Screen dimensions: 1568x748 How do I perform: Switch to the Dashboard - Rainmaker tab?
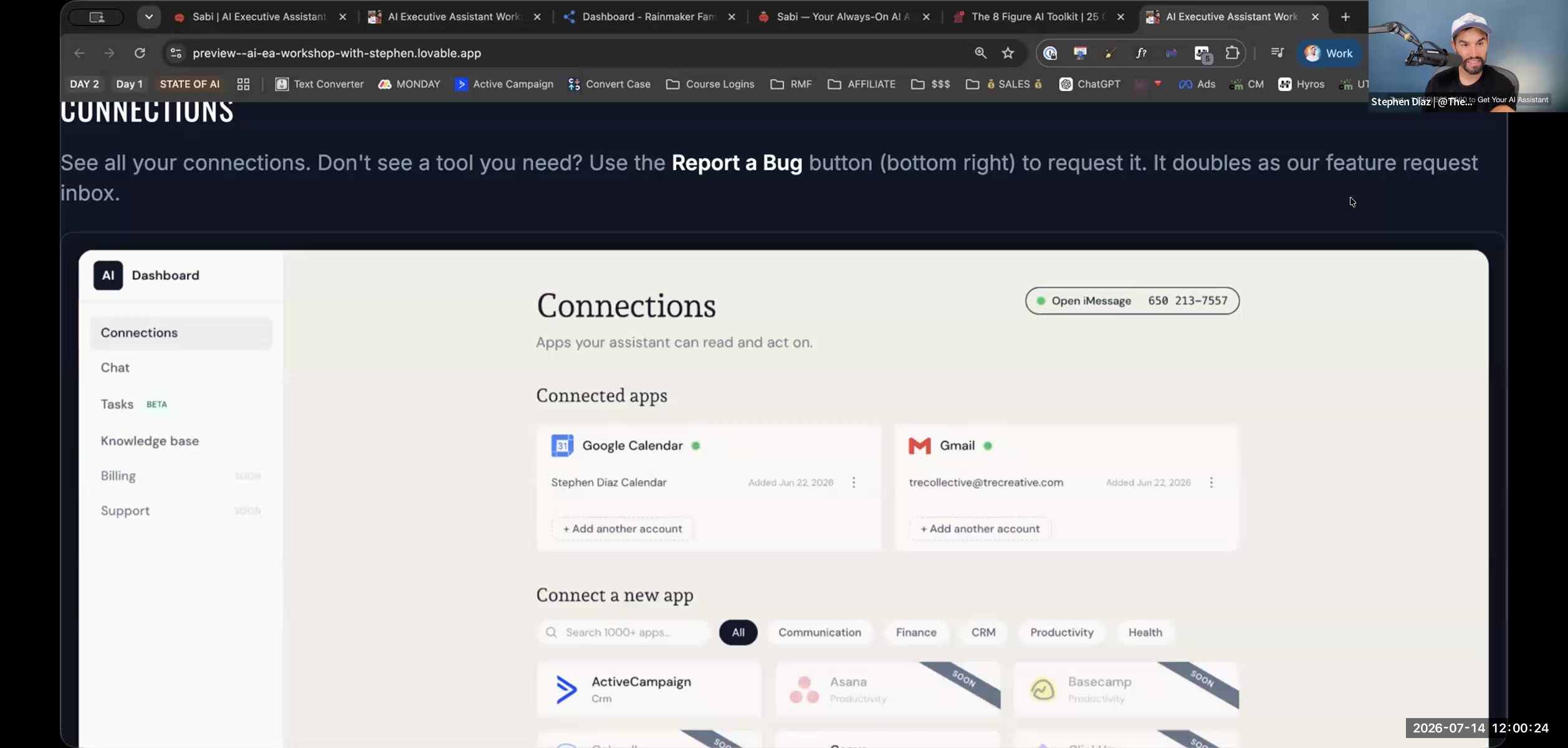pos(650,17)
